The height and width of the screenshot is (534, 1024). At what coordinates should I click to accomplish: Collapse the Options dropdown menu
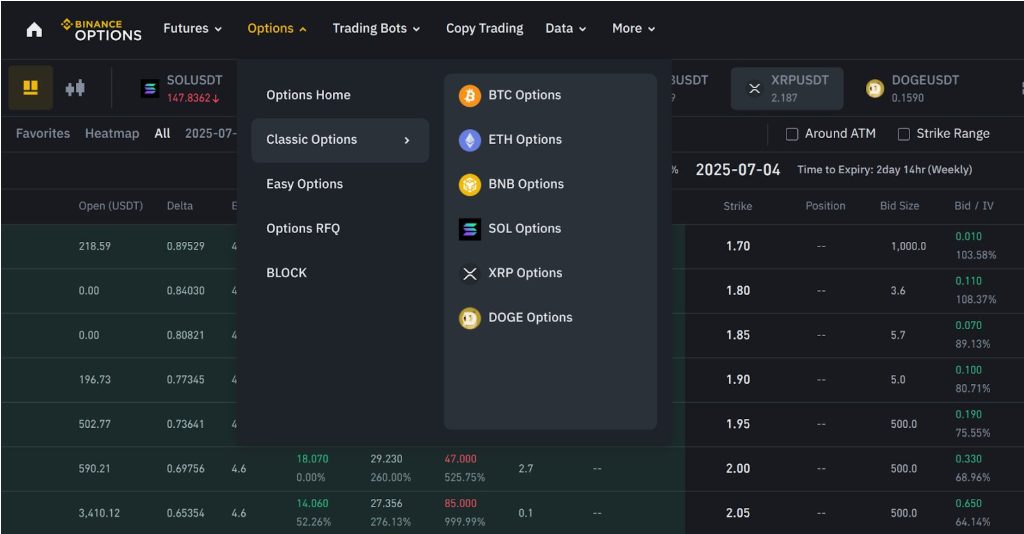[x=277, y=28]
